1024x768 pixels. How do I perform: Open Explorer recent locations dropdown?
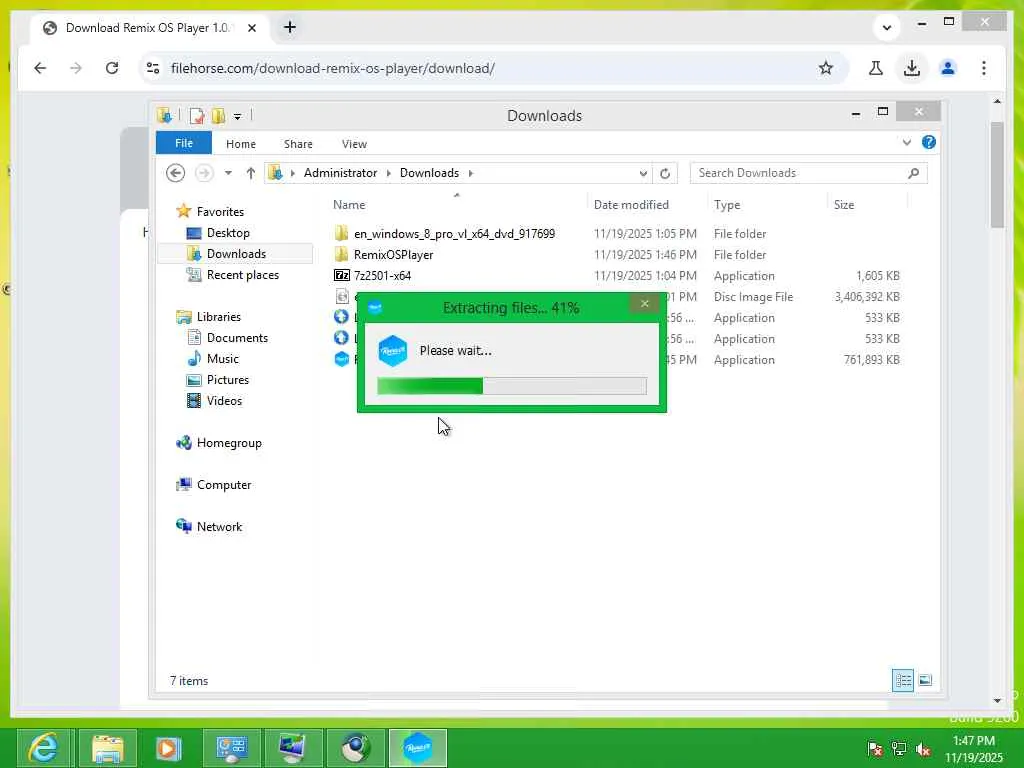228,173
